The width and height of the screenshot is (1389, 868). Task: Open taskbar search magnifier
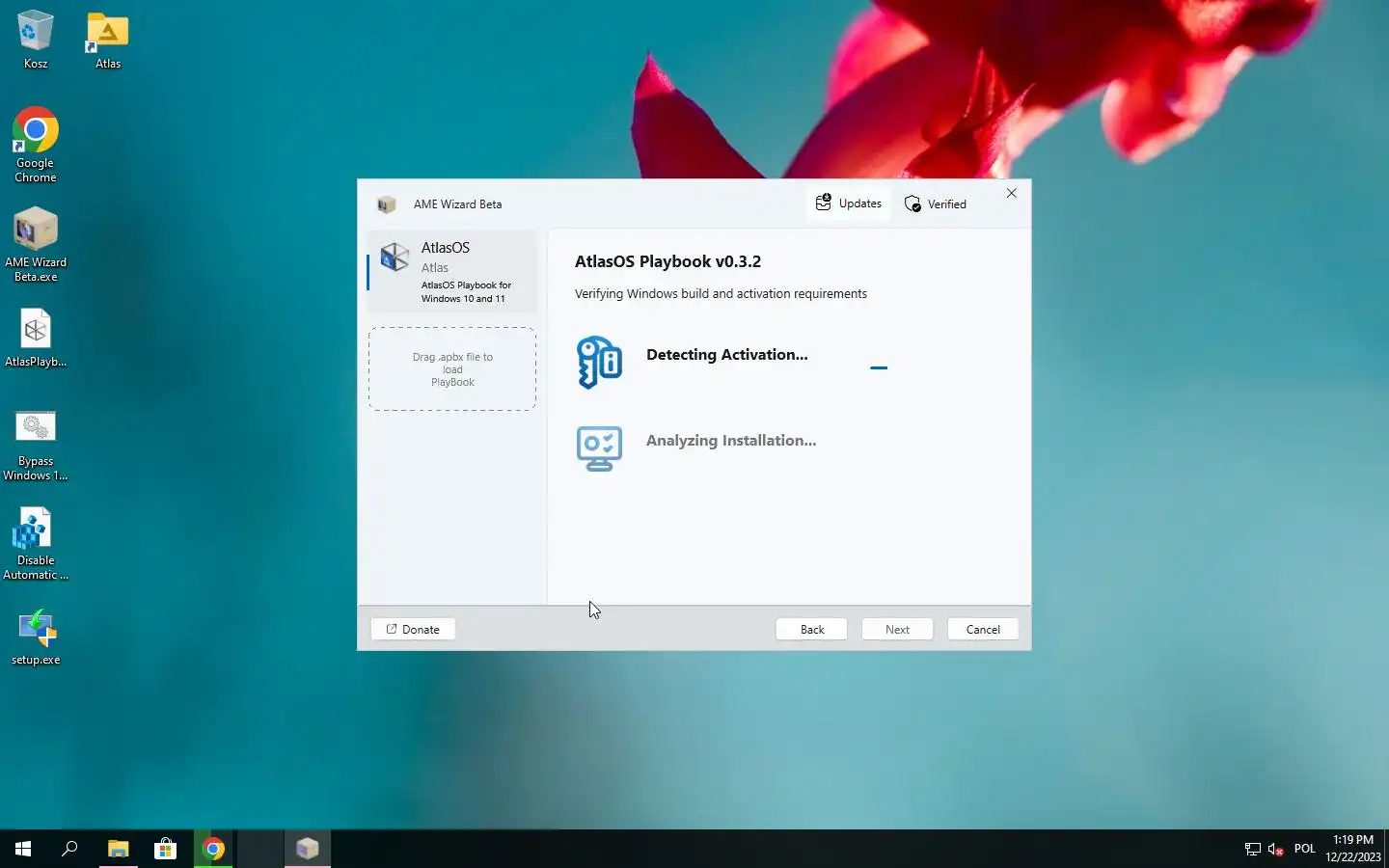point(69,849)
